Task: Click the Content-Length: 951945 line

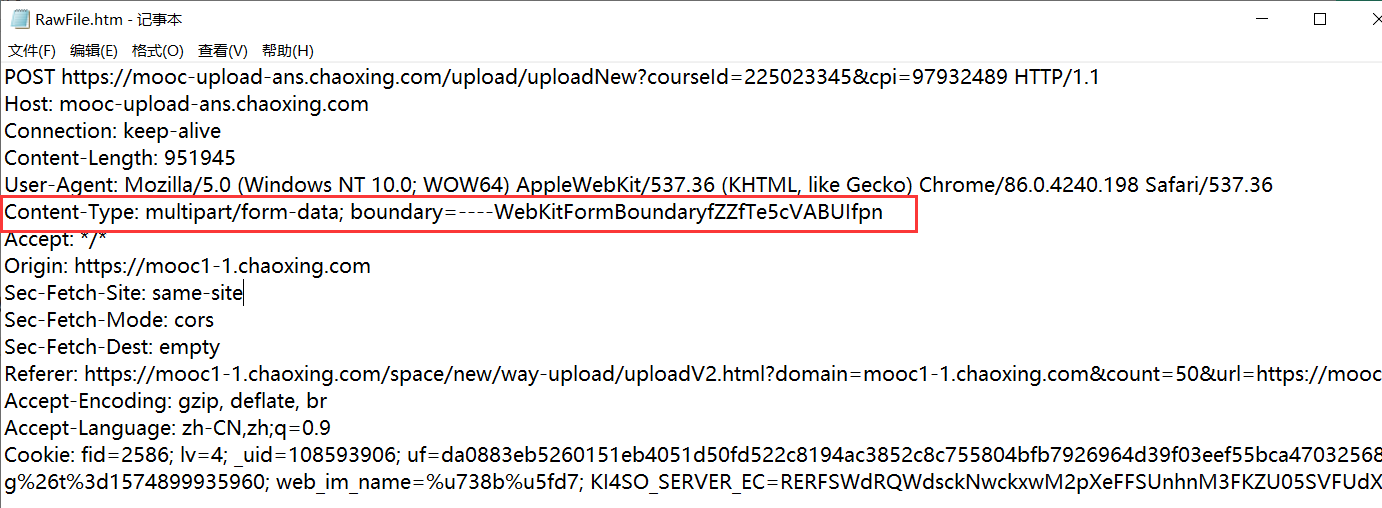Action: 120,158
